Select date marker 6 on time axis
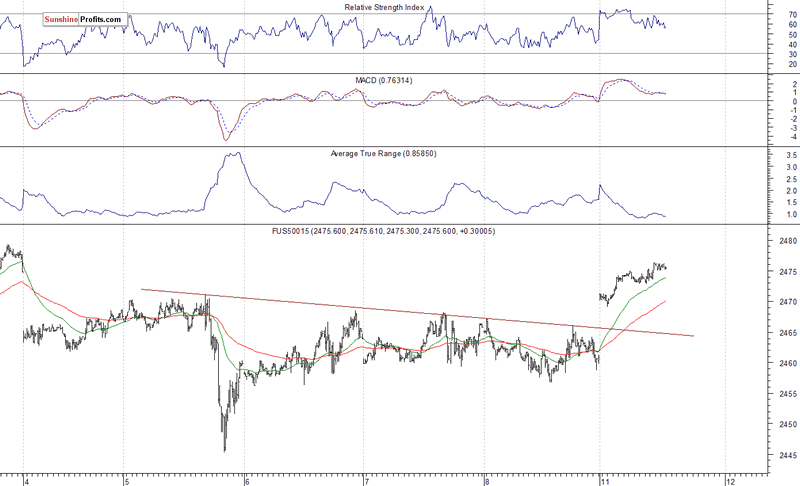This screenshot has width=800, height=486. click(246, 478)
